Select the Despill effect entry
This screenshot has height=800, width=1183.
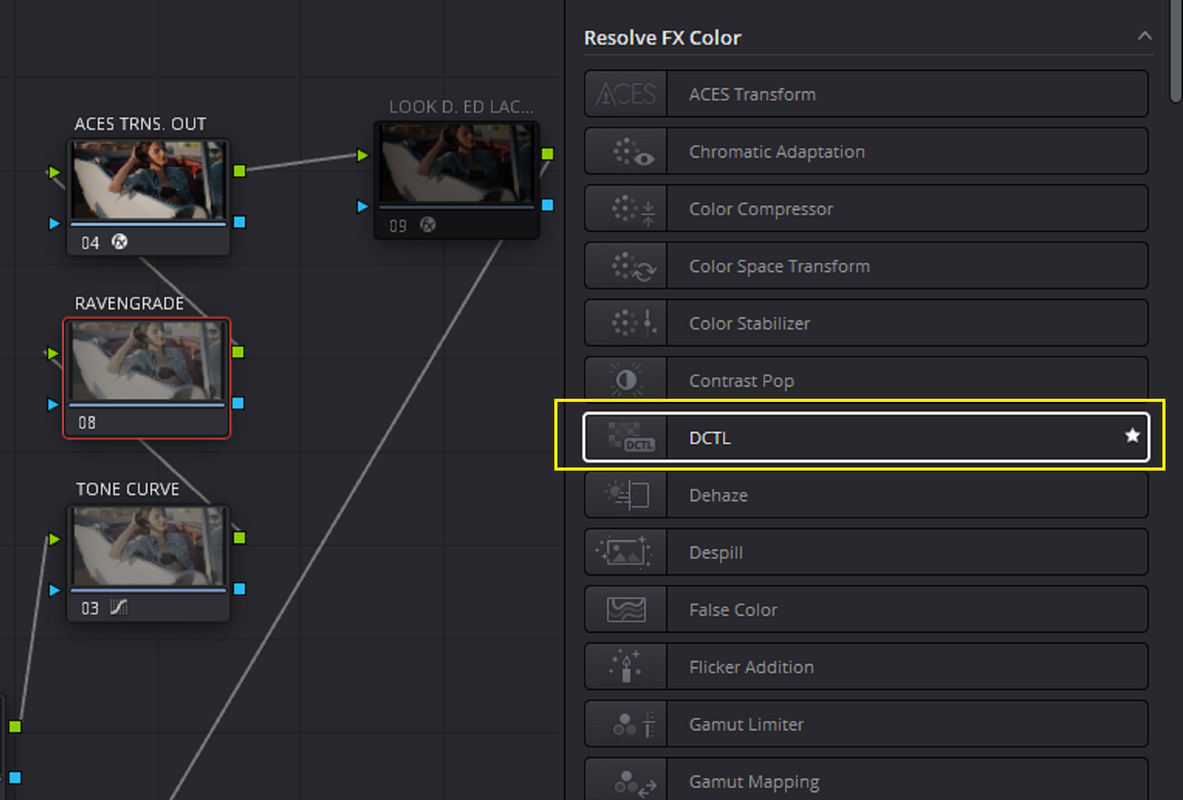[x=866, y=552]
